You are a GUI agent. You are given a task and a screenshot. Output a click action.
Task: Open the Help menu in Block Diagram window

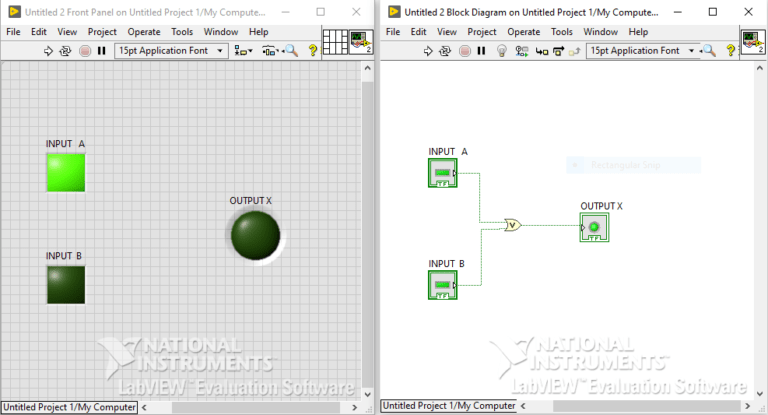(x=638, y=32)
